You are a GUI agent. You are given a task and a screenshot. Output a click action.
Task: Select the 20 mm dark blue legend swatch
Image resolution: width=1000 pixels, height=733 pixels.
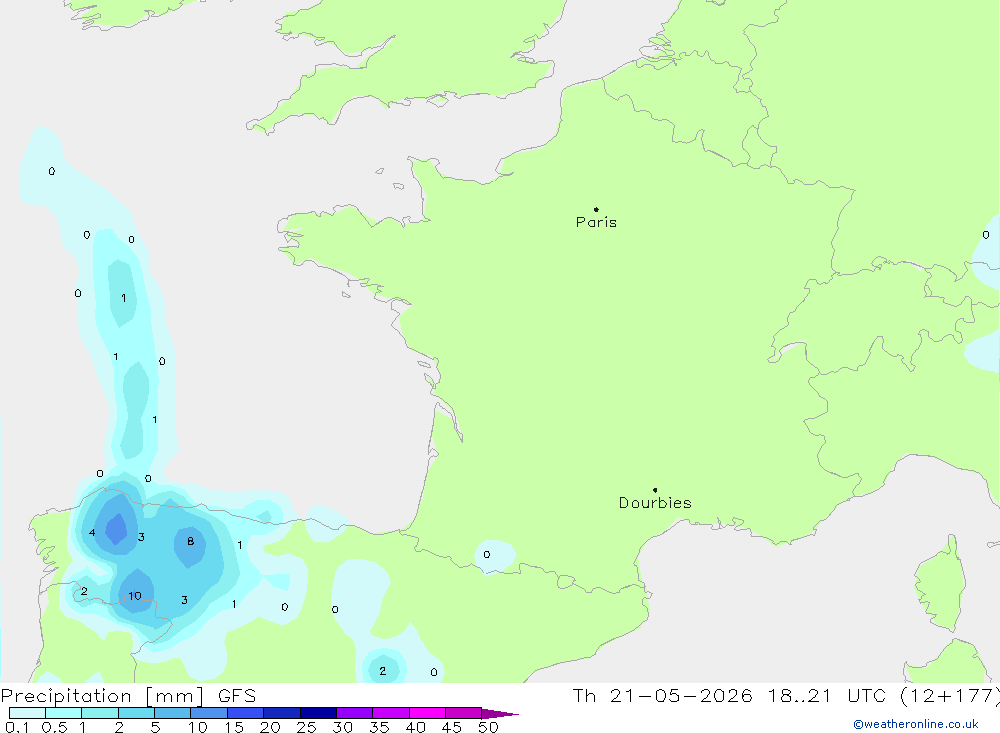(x=281, y=713)
